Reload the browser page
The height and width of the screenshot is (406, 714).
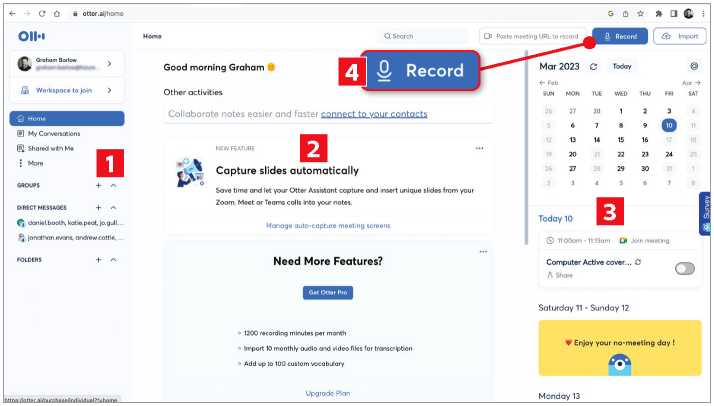(42, 14)
